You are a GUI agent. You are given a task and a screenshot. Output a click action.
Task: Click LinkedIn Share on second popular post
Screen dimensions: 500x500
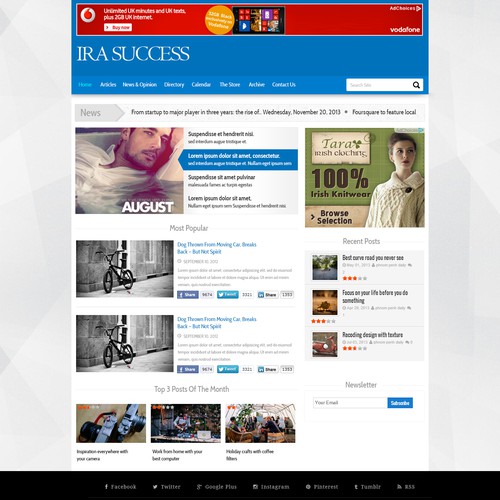268,369
